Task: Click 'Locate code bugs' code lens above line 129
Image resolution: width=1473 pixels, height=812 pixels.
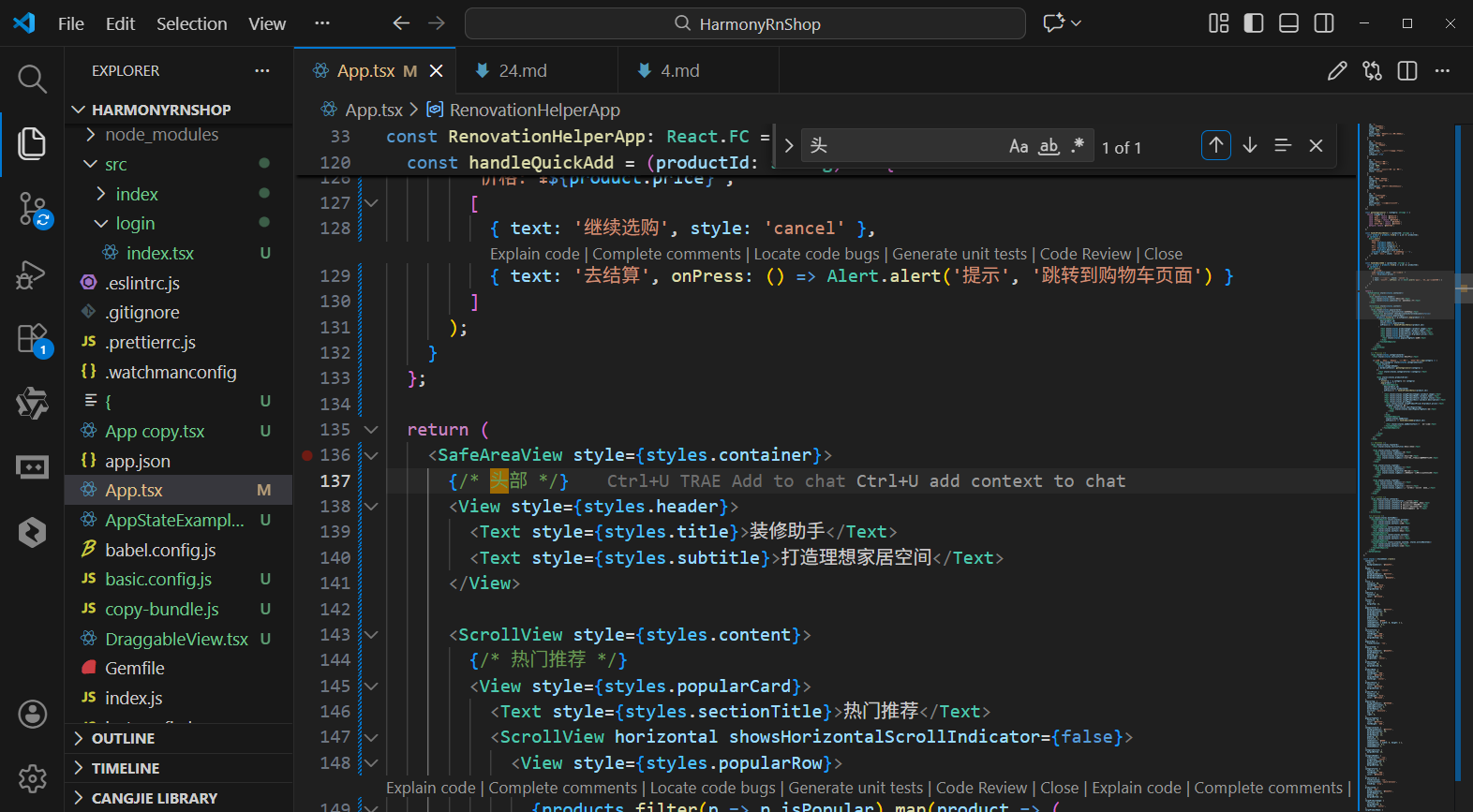Action: (x=816, y=254)
